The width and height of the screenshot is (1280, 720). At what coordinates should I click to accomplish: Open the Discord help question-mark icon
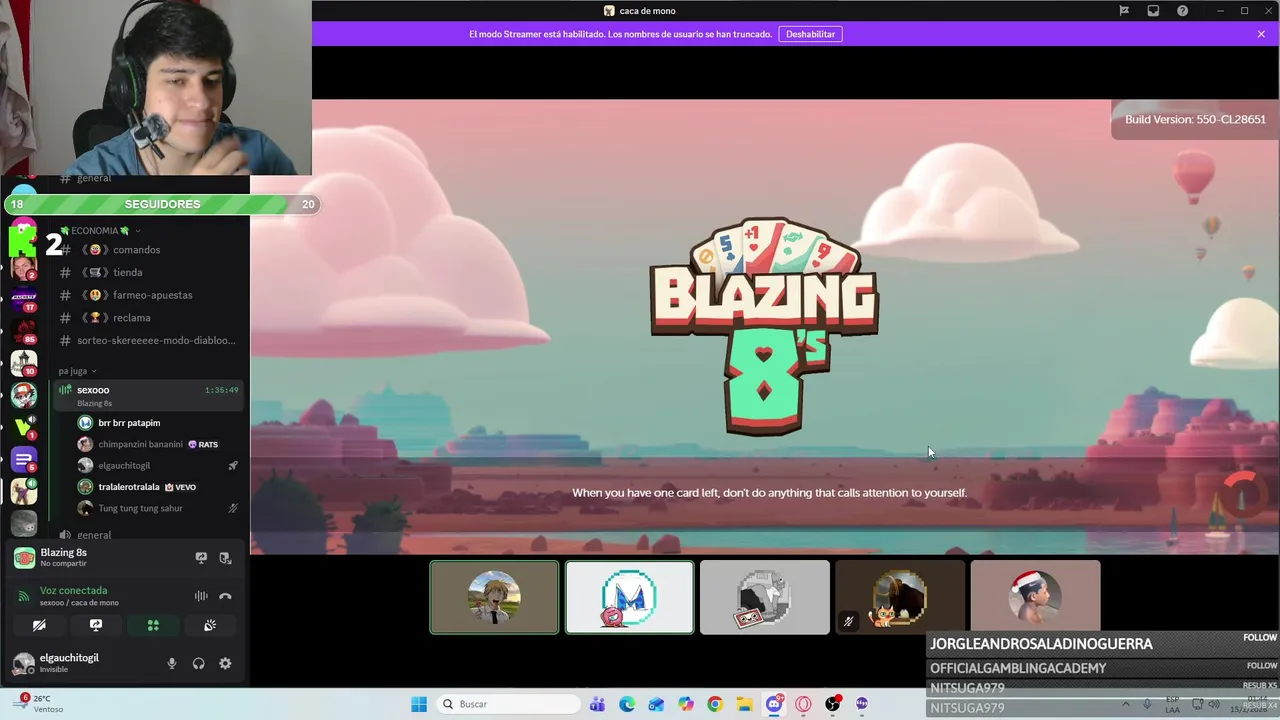(x=1182, y=11)
